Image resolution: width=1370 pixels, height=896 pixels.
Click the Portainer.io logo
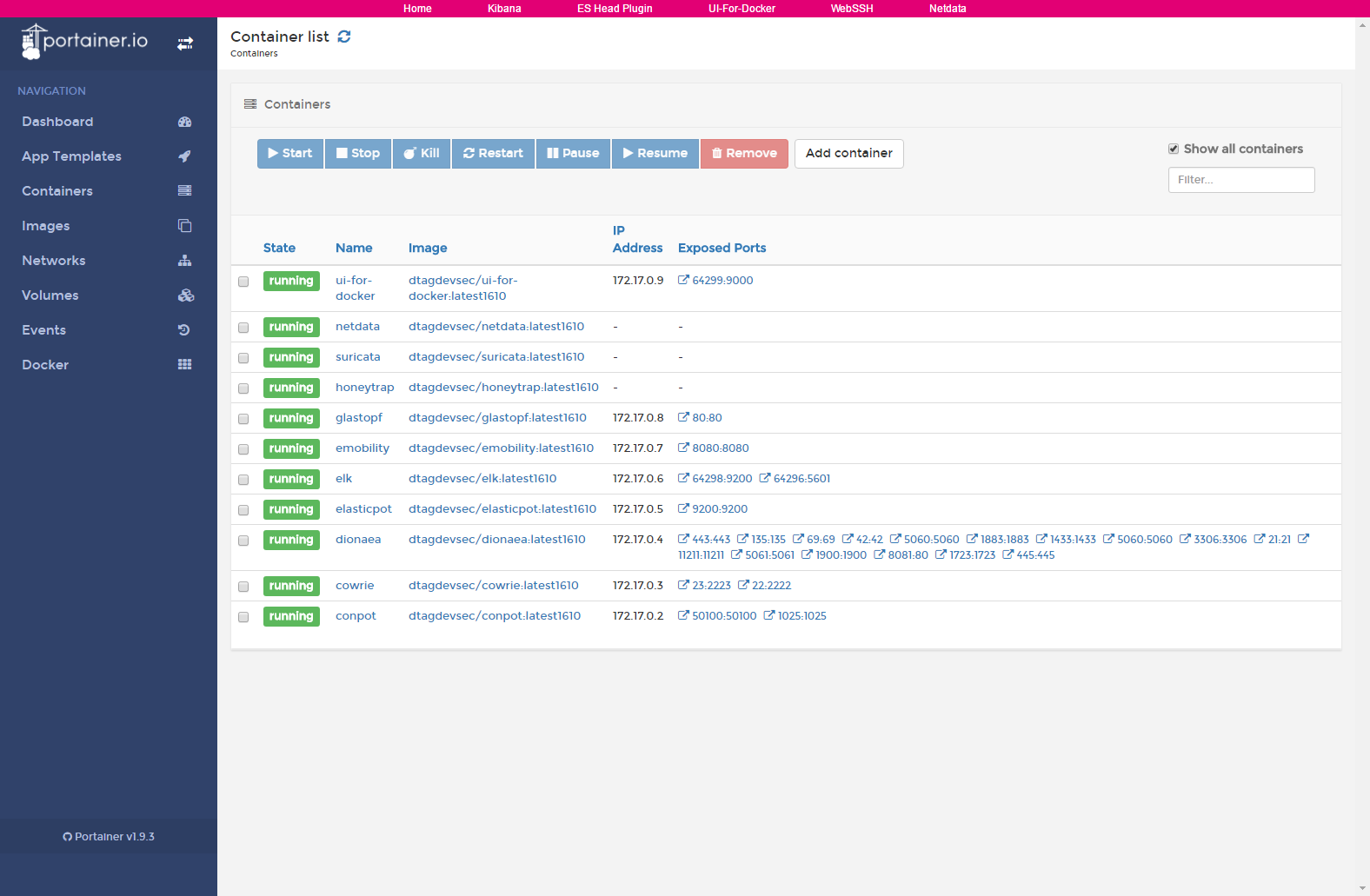point(84,42)
